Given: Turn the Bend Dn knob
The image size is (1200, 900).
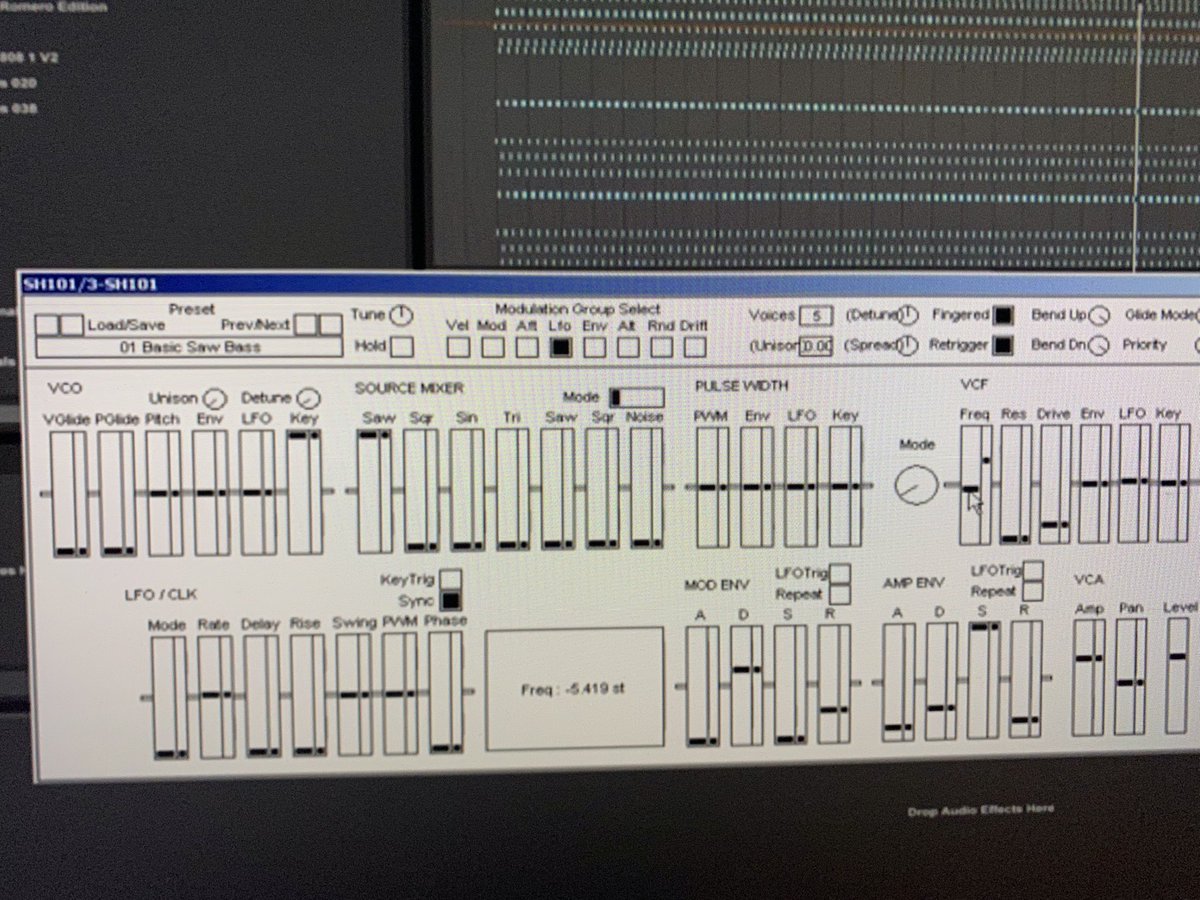Looking at the screenshot, I should pyautogui.click(x=1098, y=347).
